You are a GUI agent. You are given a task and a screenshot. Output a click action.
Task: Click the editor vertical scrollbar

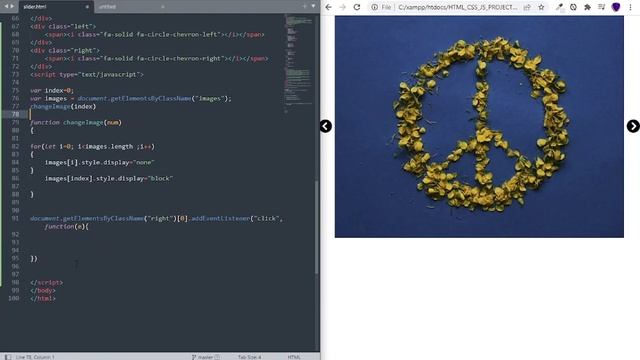(317, 227)
